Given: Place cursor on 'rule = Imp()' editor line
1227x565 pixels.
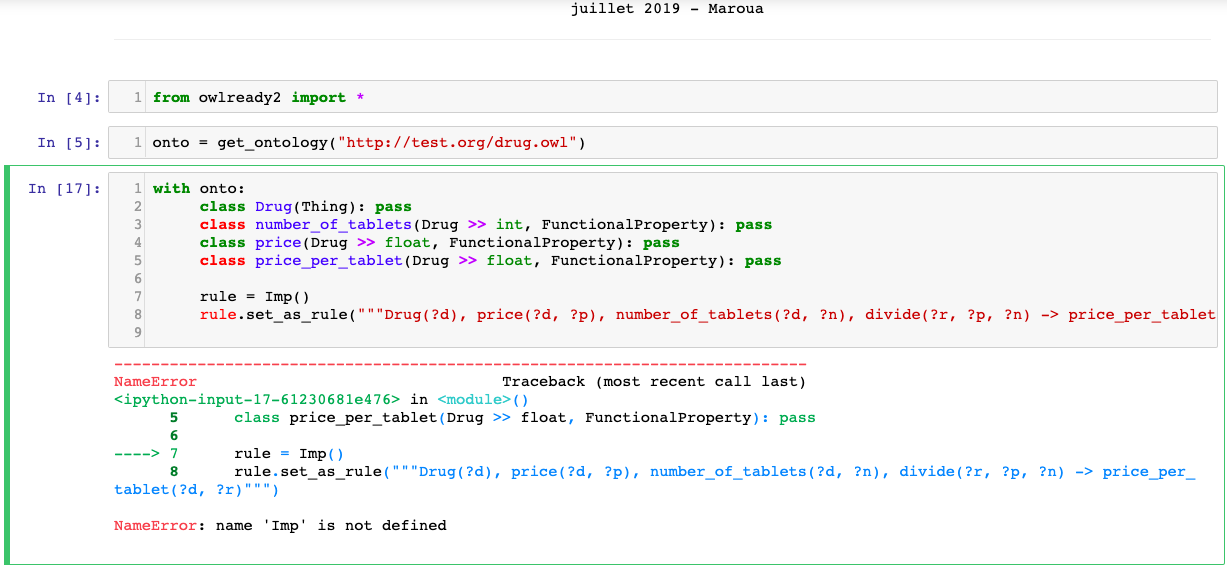Looking at the screenshot, I should point(255,297).
